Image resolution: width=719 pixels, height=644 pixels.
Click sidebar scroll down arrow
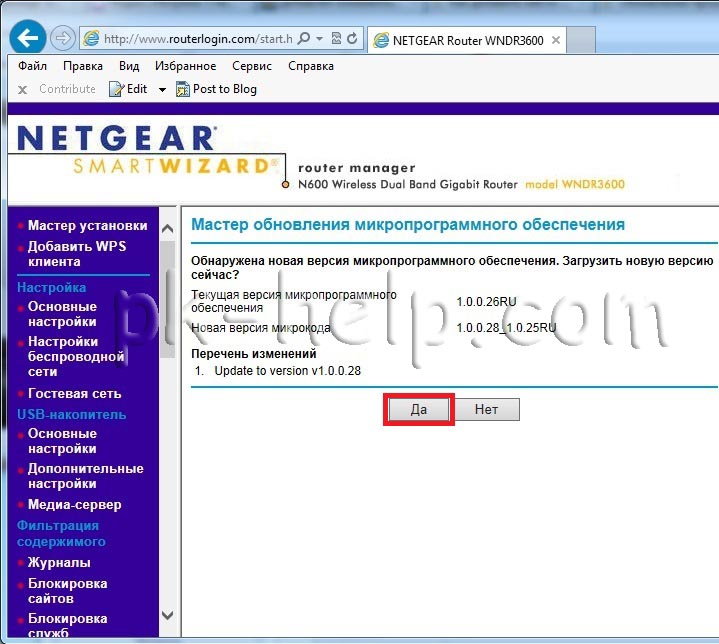[168, 615]
